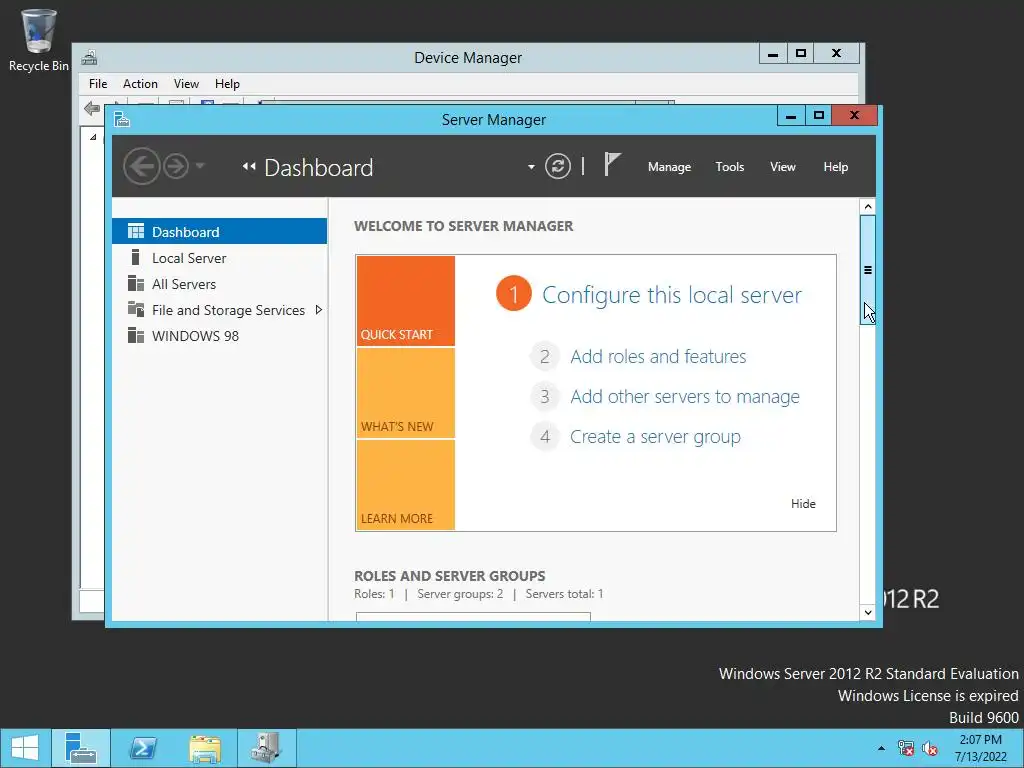
Task: Click Add other servers to manage
Action: tap(684, 396)
